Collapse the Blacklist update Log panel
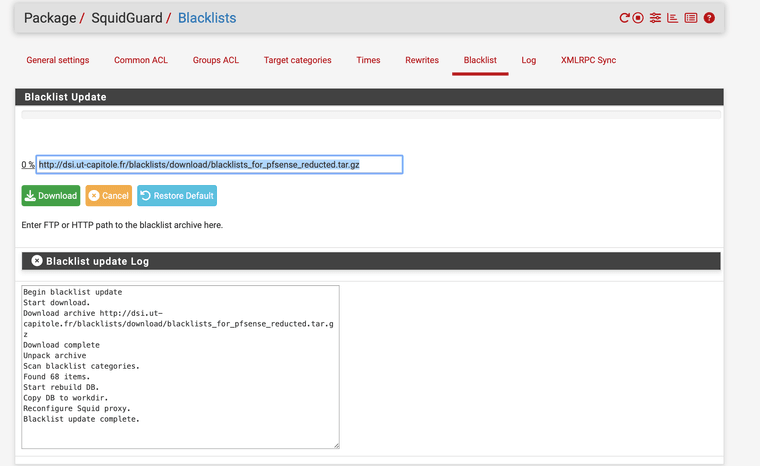This screenshot has height=466, width=760. coord(37,261)
